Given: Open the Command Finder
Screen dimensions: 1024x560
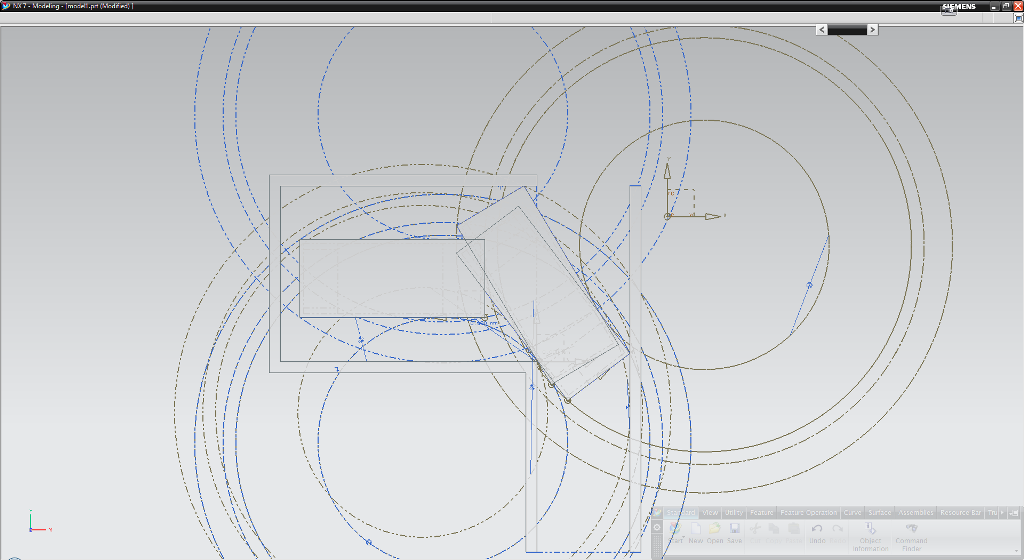Looking at the screenshot, I should pyautogui.click(x=911, y=537).
